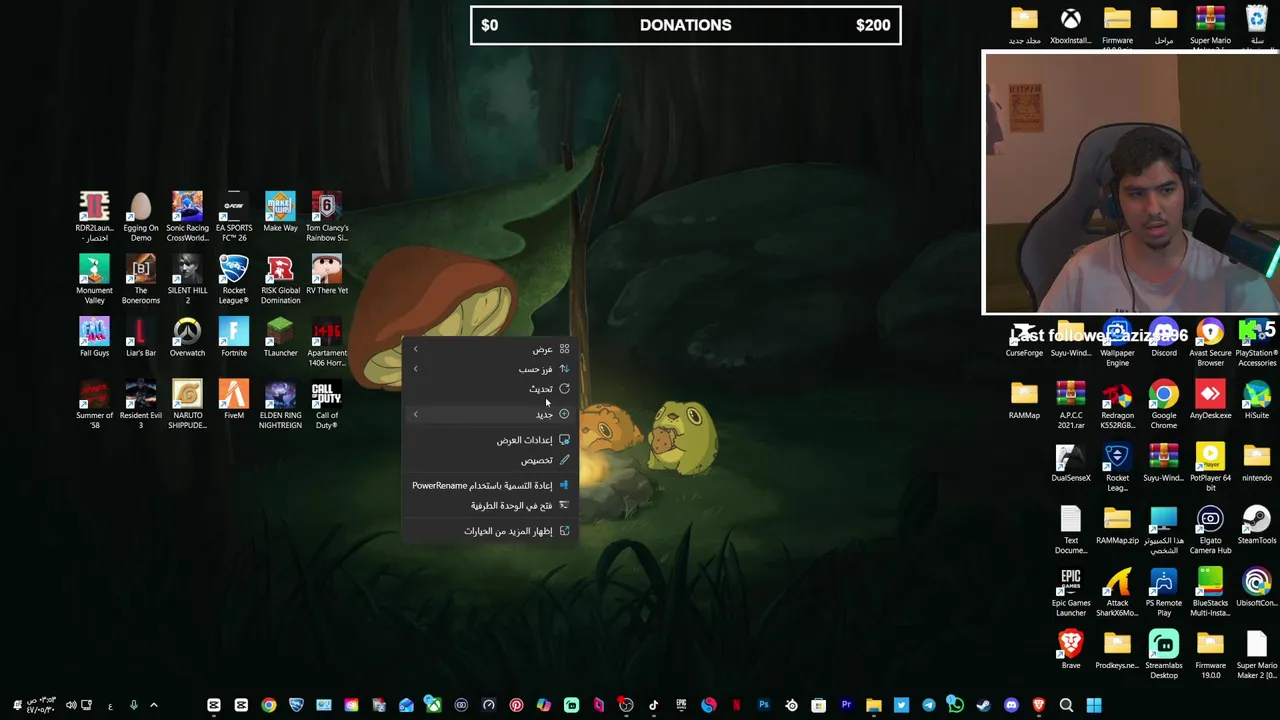Image resolution: width=1280 pixels, height=720 pixels.
Task: Open Windows Start button on taskbar
Action: tap(1093, 705)
